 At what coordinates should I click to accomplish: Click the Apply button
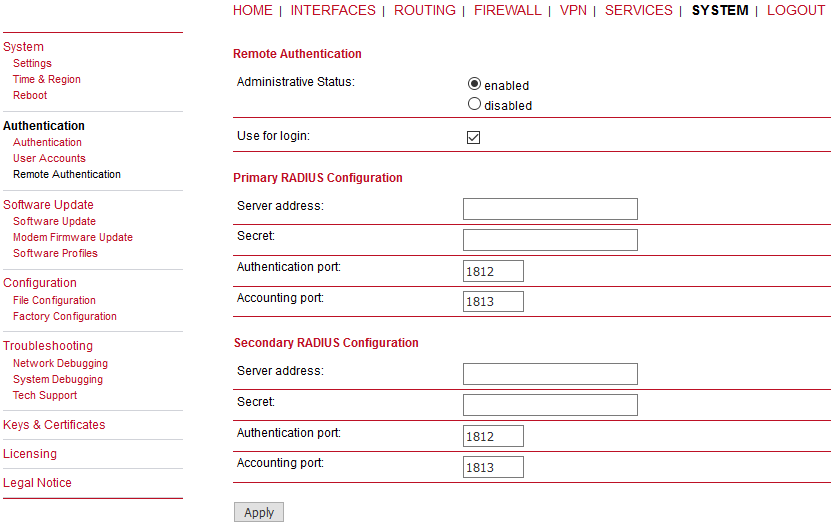(x=259, y=512)
